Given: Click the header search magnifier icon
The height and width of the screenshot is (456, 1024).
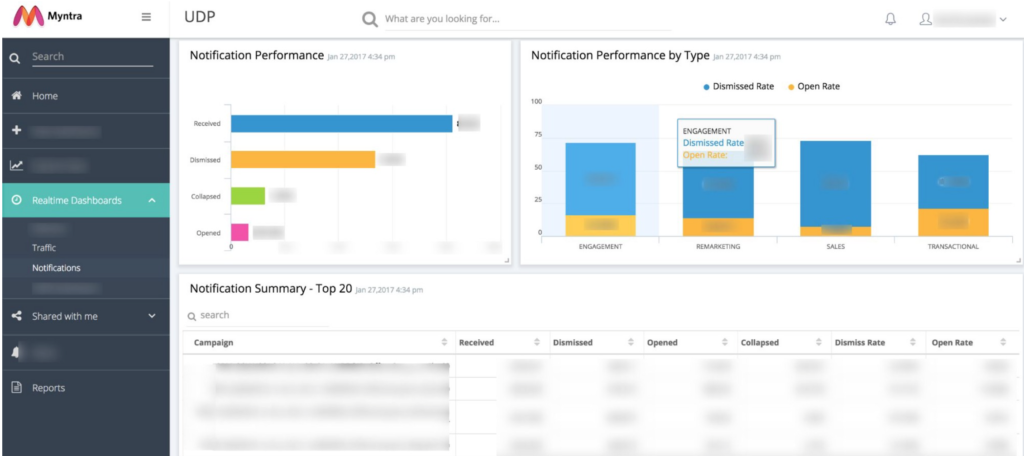Looking at the screenshot, I should (x=370, y=20).
